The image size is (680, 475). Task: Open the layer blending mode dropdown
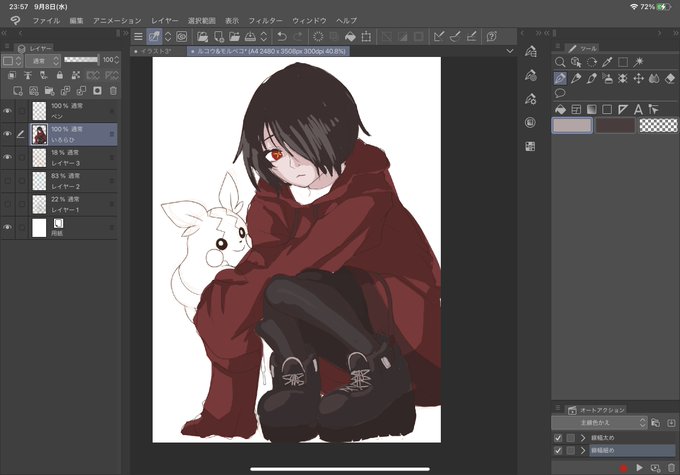point(42,61)
